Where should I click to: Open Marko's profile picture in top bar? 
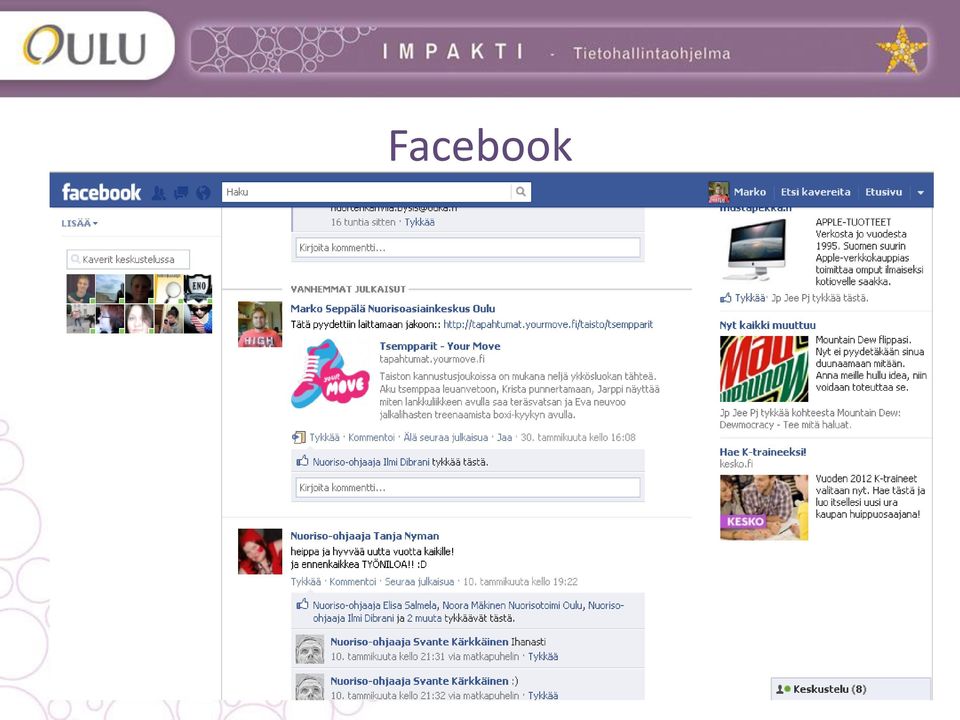click(718, 192)
